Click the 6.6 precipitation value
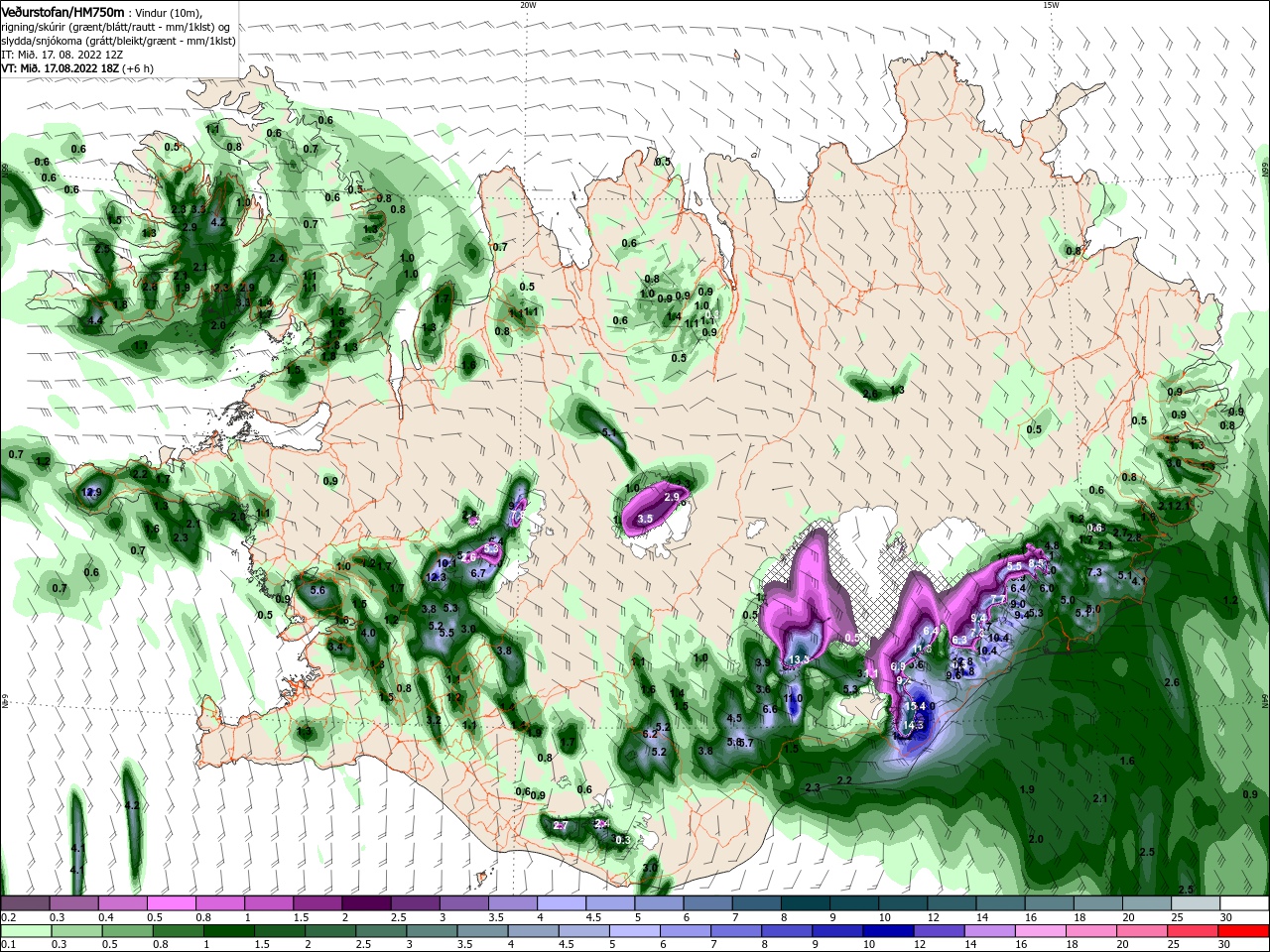 pyautogui.click(x=769, y=709)
